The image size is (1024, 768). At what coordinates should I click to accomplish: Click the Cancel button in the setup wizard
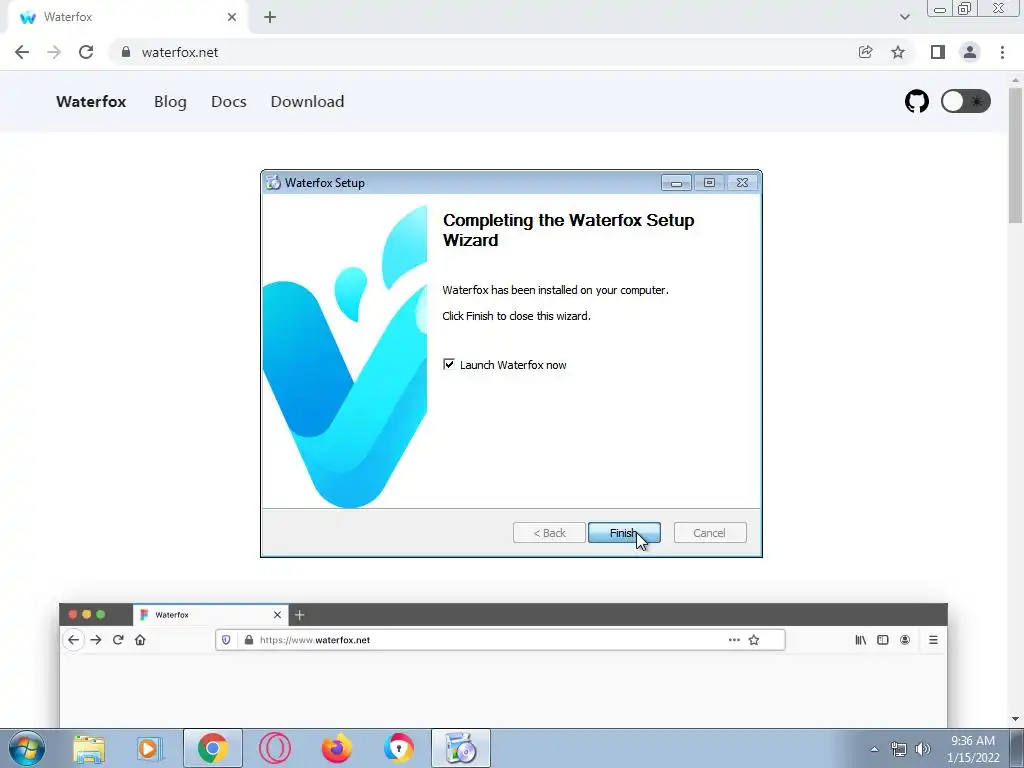pos(709,533)
